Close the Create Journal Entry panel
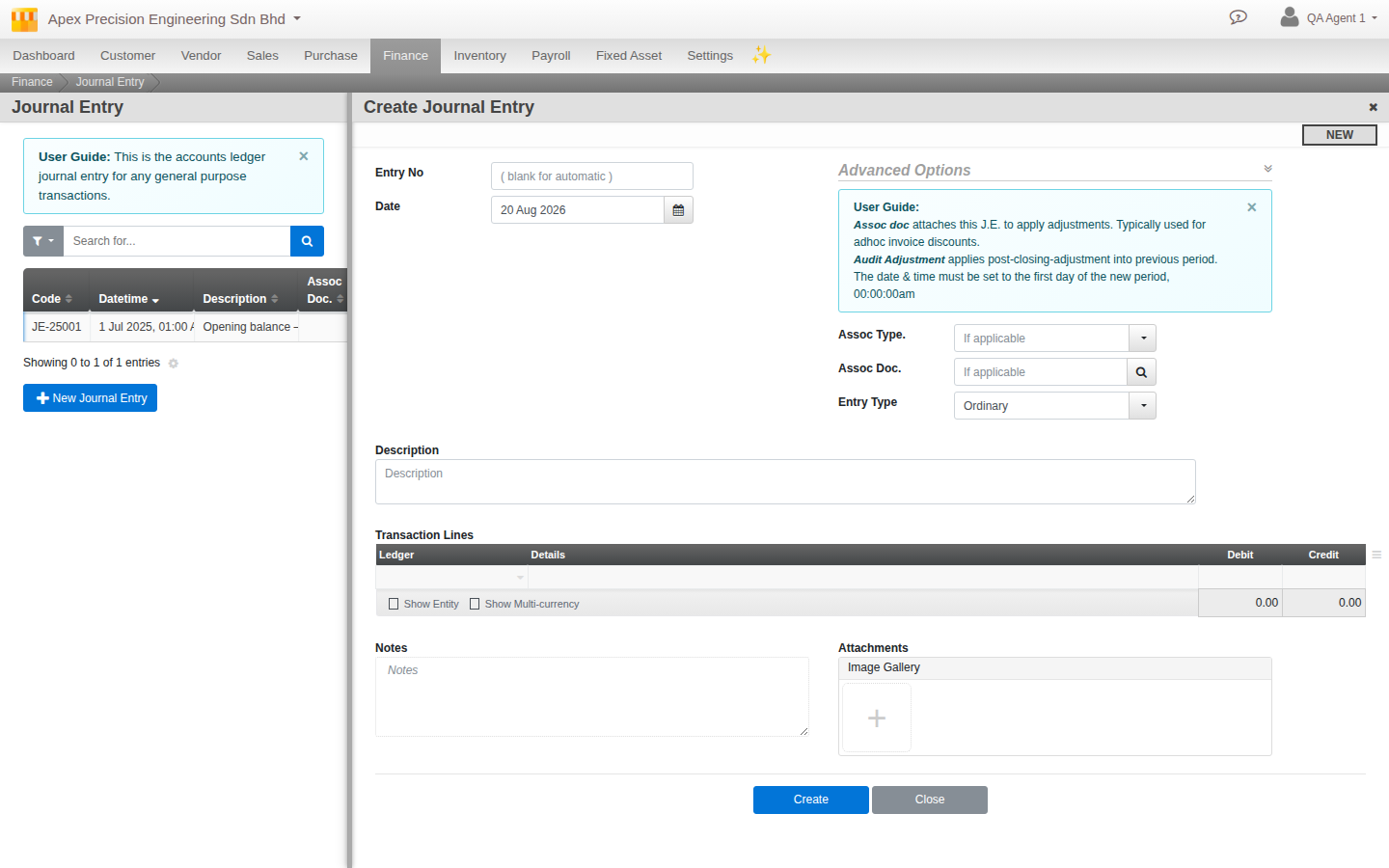The image size is (1389, 868). 1373,107
